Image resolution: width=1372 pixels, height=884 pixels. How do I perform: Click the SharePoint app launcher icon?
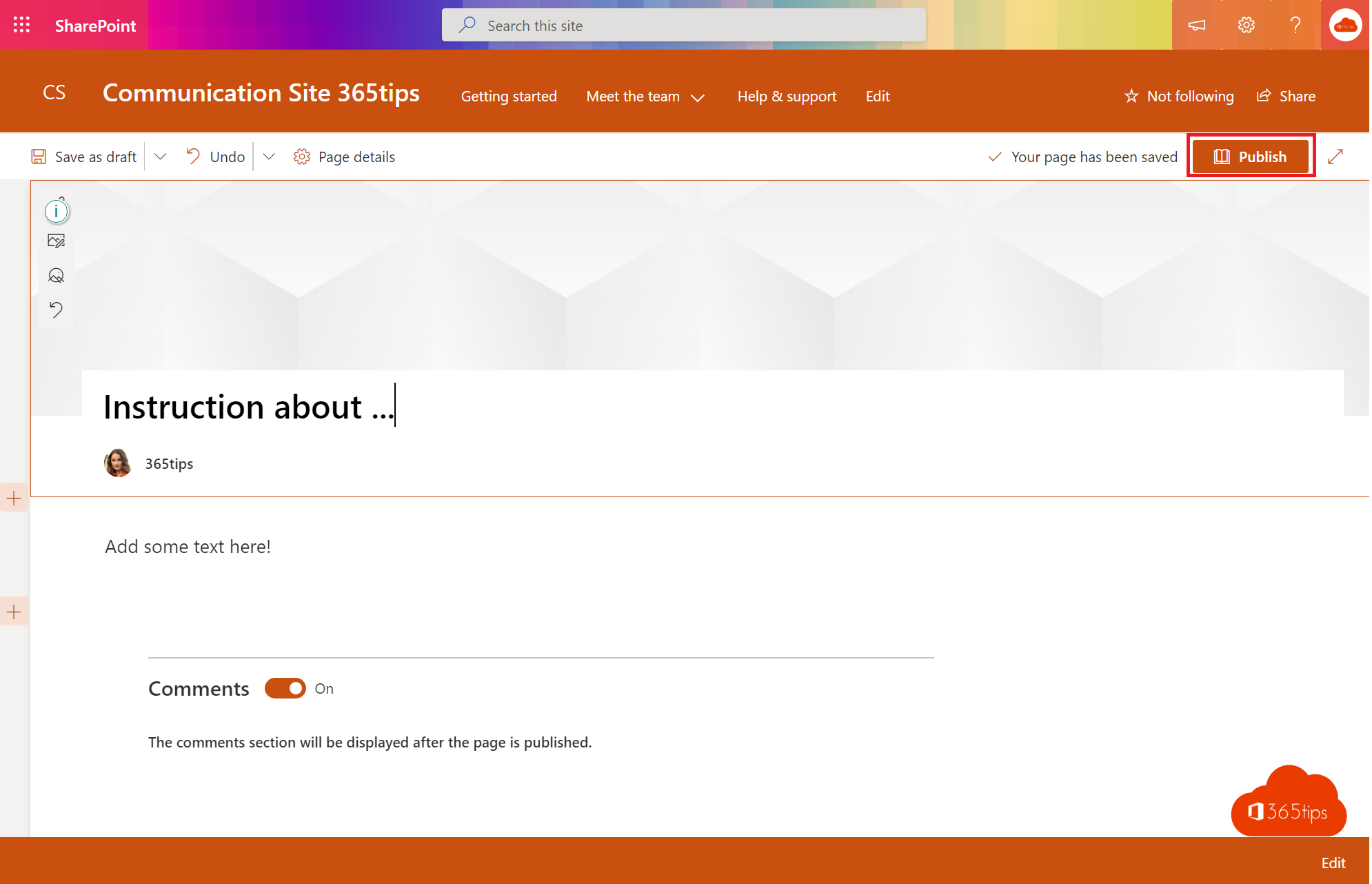point(21,25)
